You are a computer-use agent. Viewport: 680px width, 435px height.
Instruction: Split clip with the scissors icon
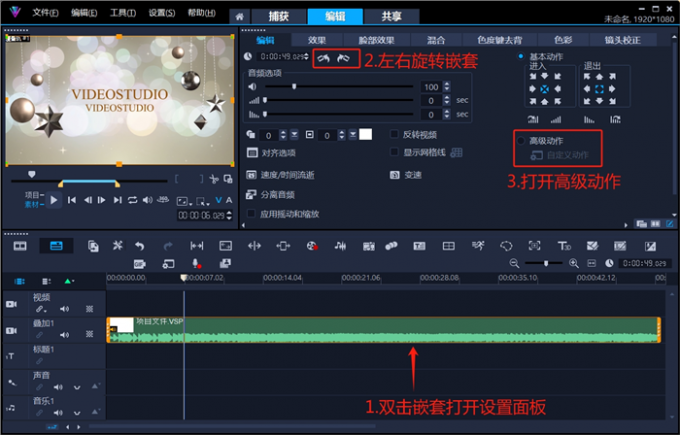(x=213, y=179)
